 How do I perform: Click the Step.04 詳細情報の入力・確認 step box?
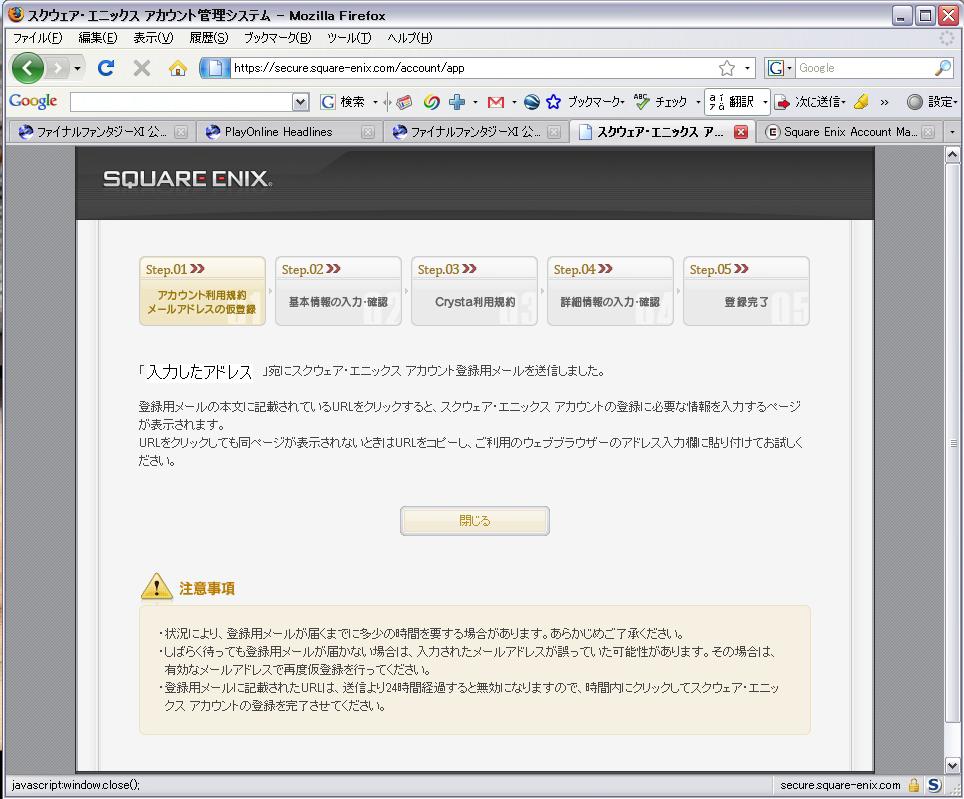click(610, 291)
